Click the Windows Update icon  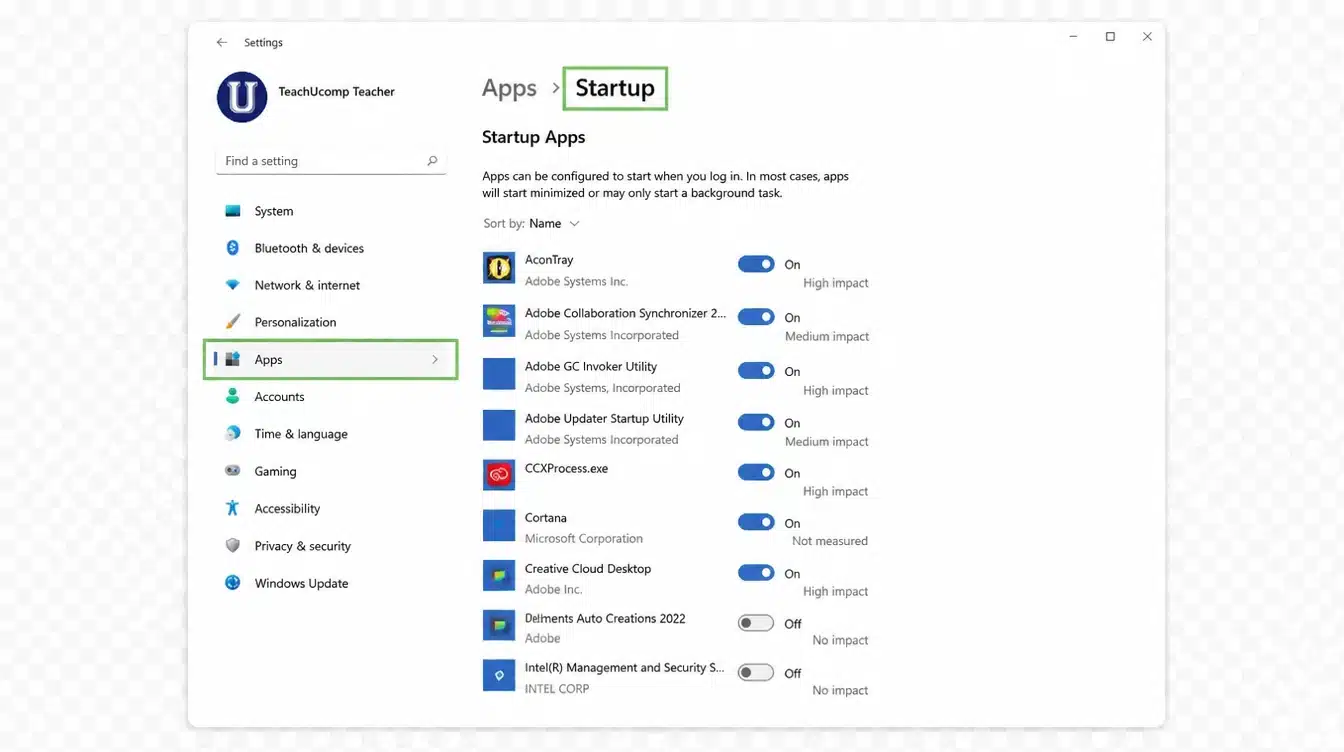[x=233, y=582]
